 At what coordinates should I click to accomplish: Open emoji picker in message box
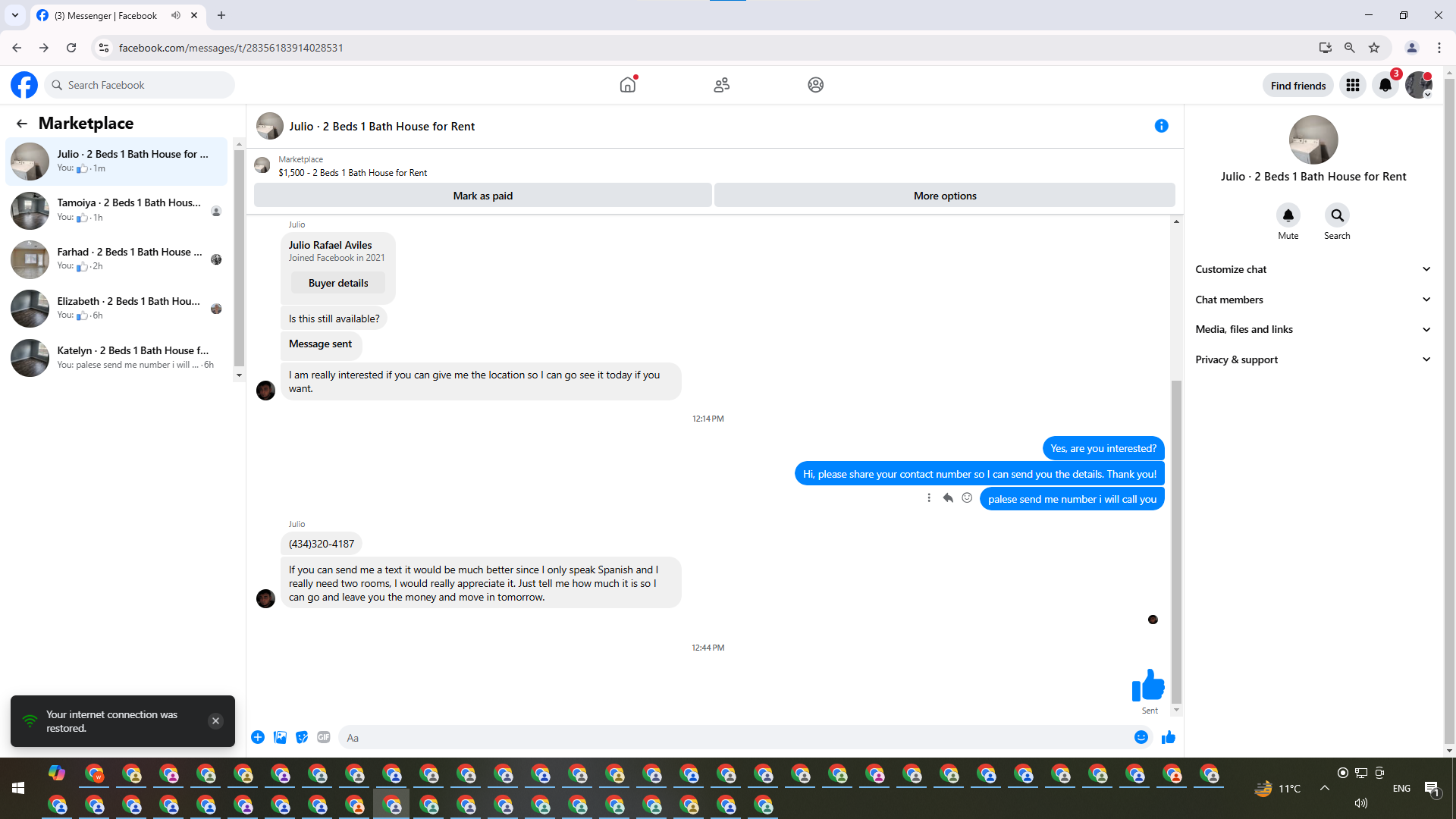pos(1141,737)
